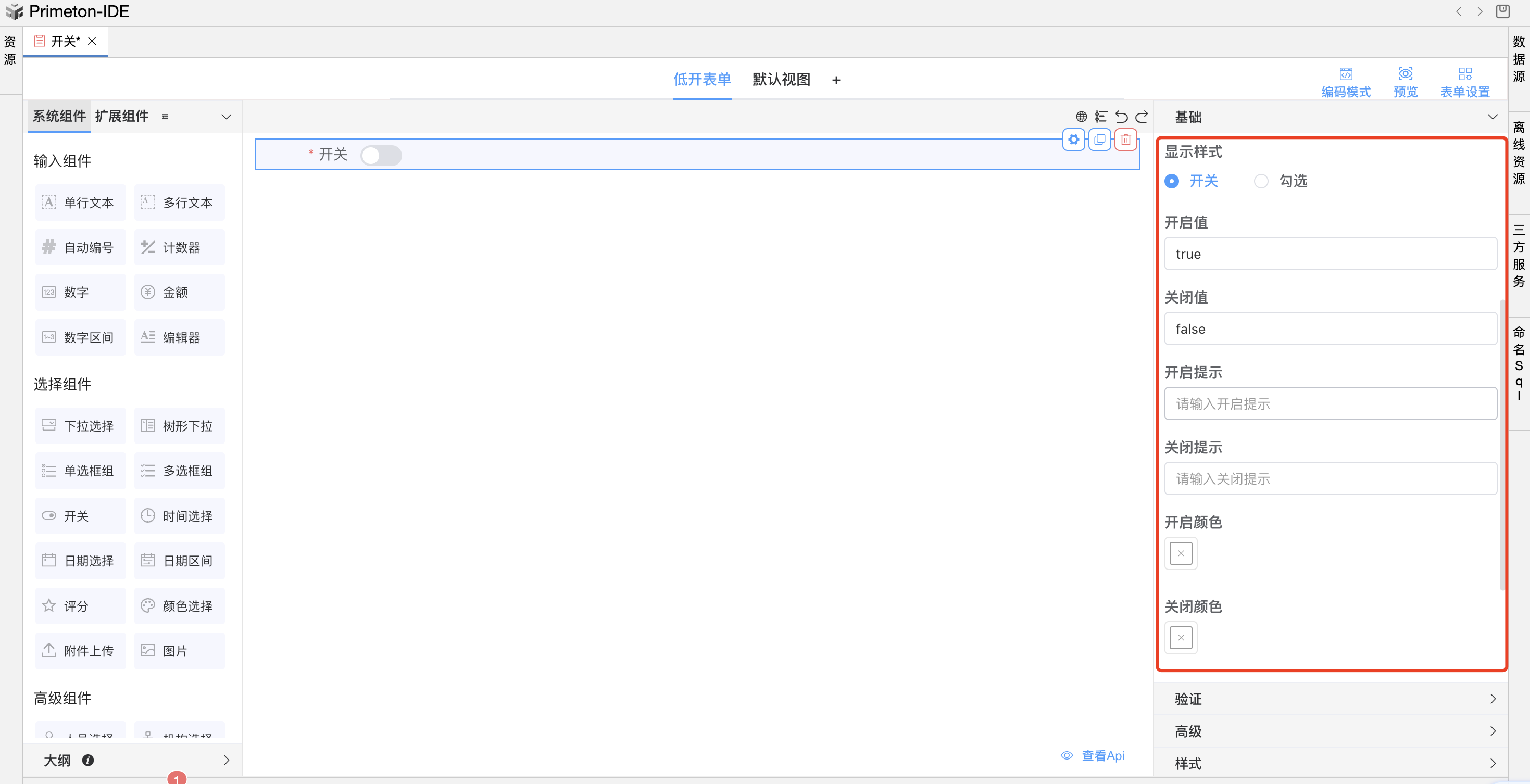This screenshot has height=784, width=1530.
Task: Select the 勾选 display style radio
Action: coord(1260,181)
